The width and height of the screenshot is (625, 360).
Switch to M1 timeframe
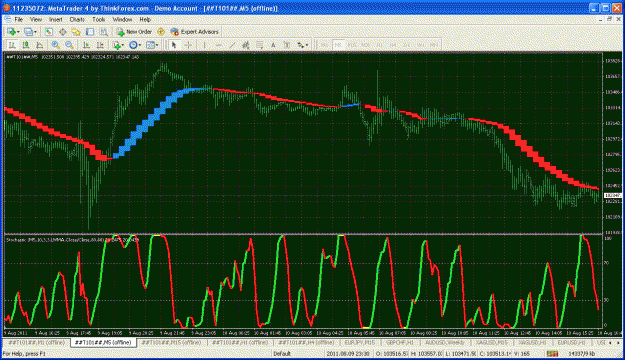pyautogui.click(x=324, y=45)
